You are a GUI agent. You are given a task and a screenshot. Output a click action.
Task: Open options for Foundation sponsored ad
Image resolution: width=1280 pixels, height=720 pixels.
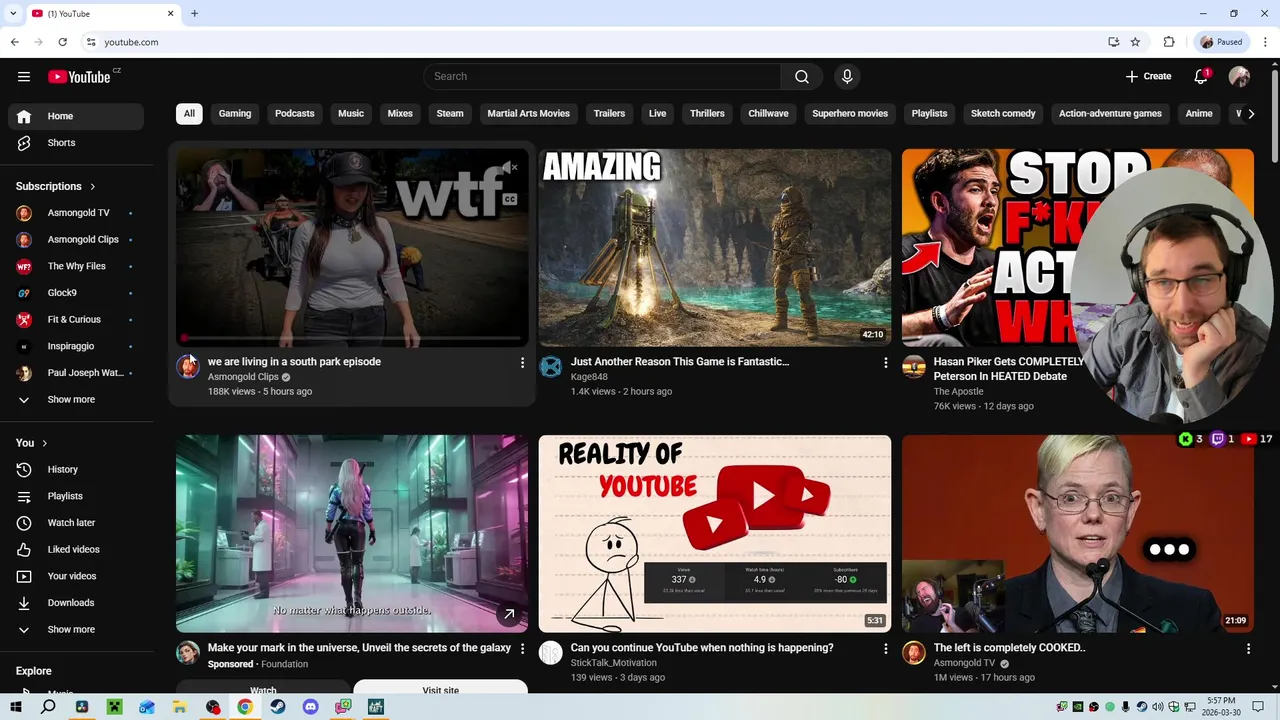pos(522,649)
